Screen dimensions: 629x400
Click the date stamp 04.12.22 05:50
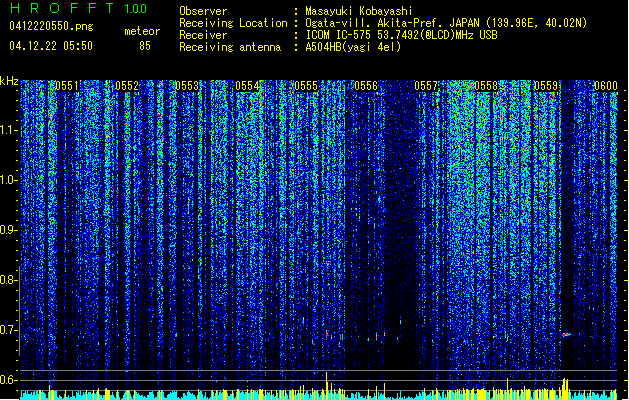51,46
